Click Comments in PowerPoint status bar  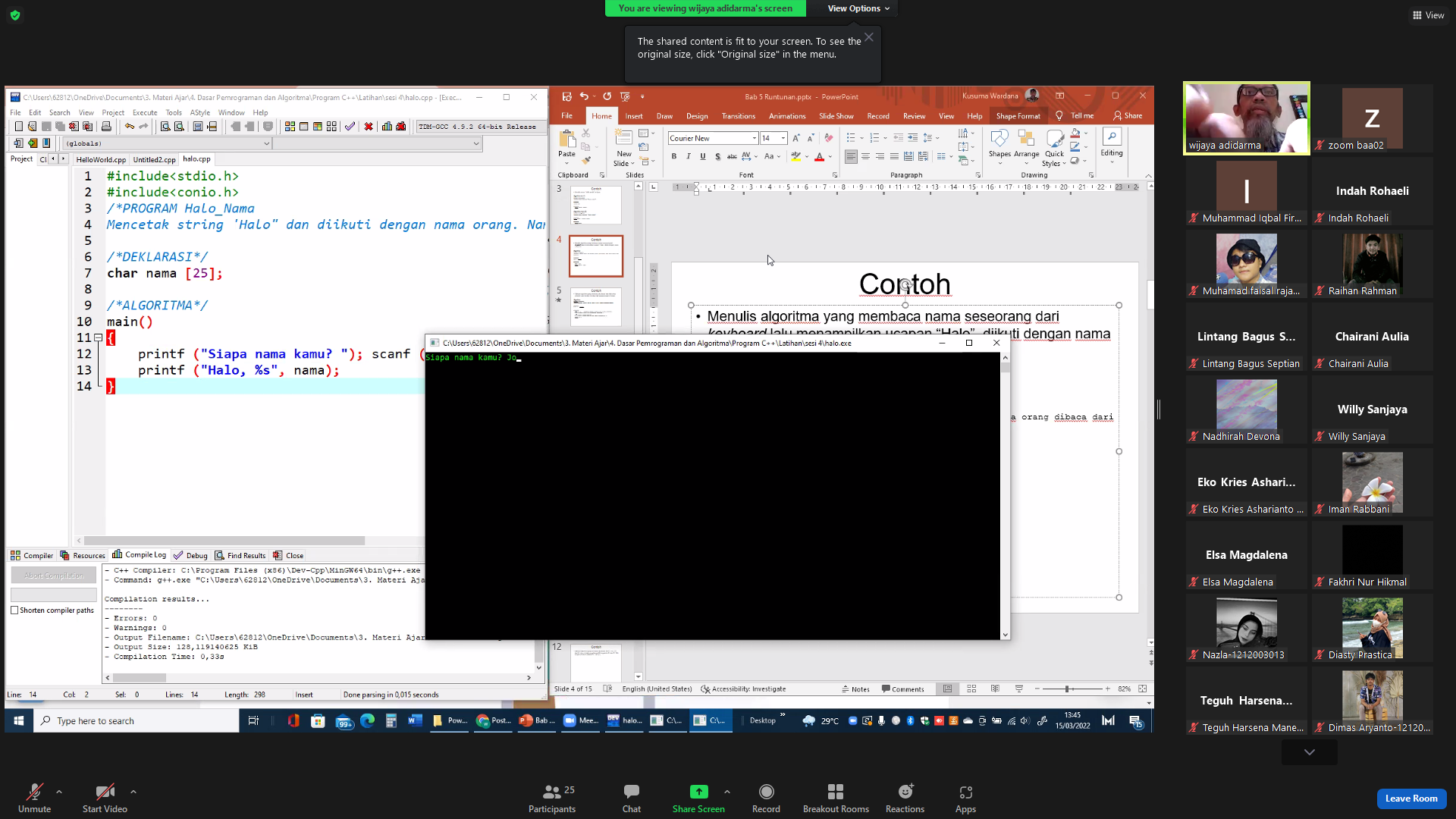(902, 689)
